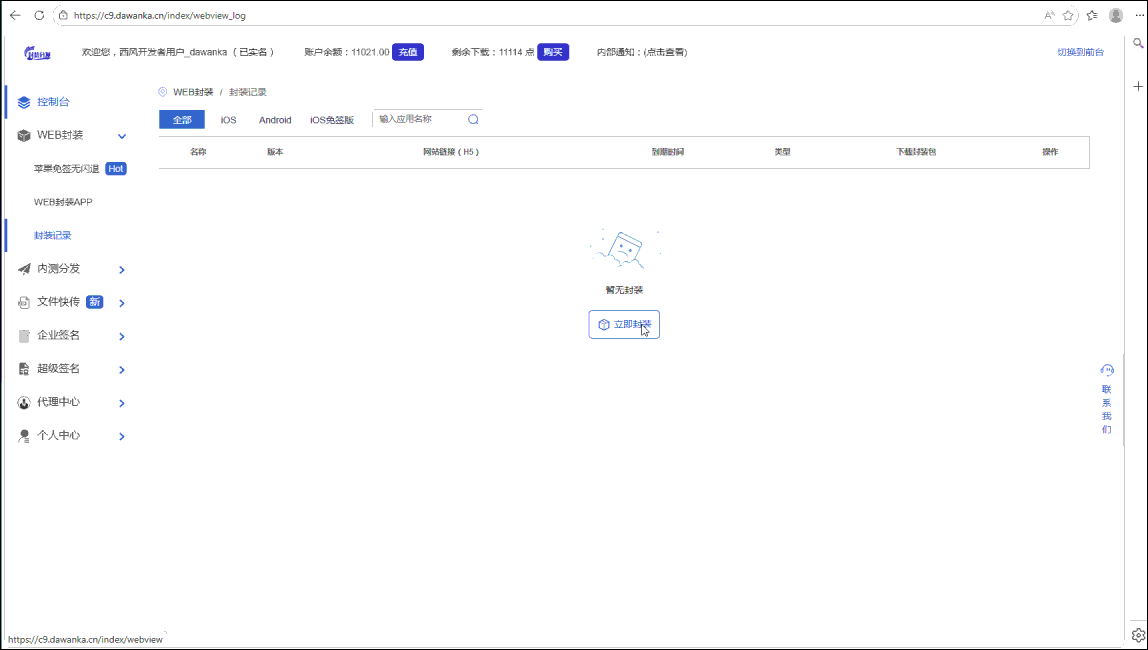1148x650 pixels.
Task: Switch to the iOS filter tab
Action: 228,119
